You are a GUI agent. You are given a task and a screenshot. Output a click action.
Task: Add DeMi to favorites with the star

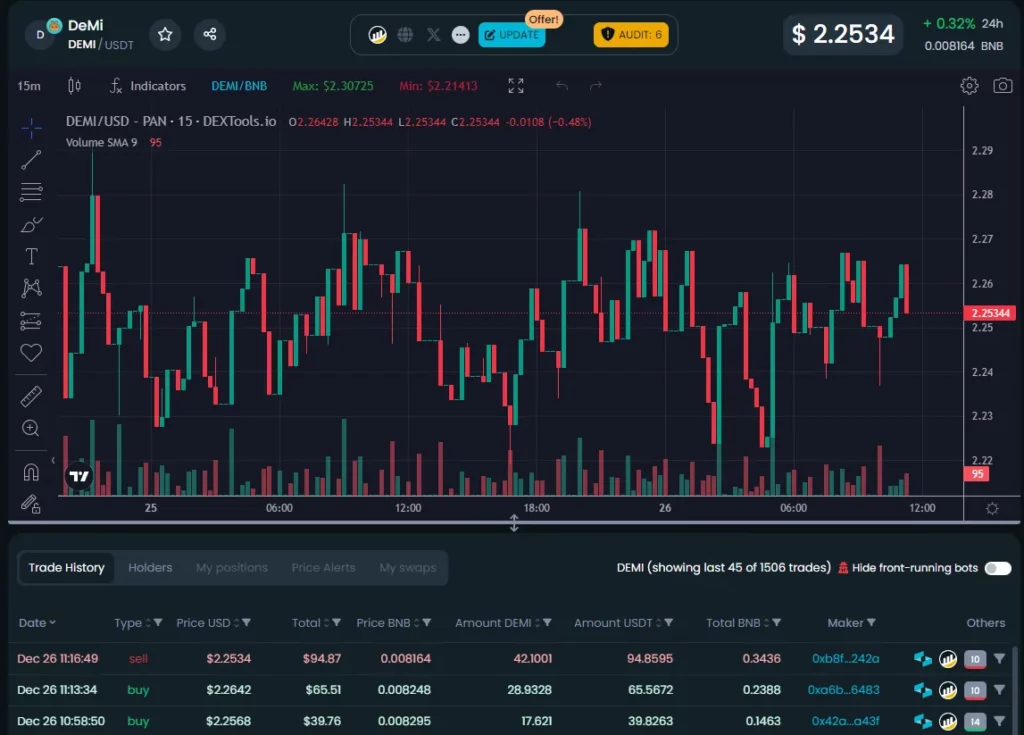[165, 34]
